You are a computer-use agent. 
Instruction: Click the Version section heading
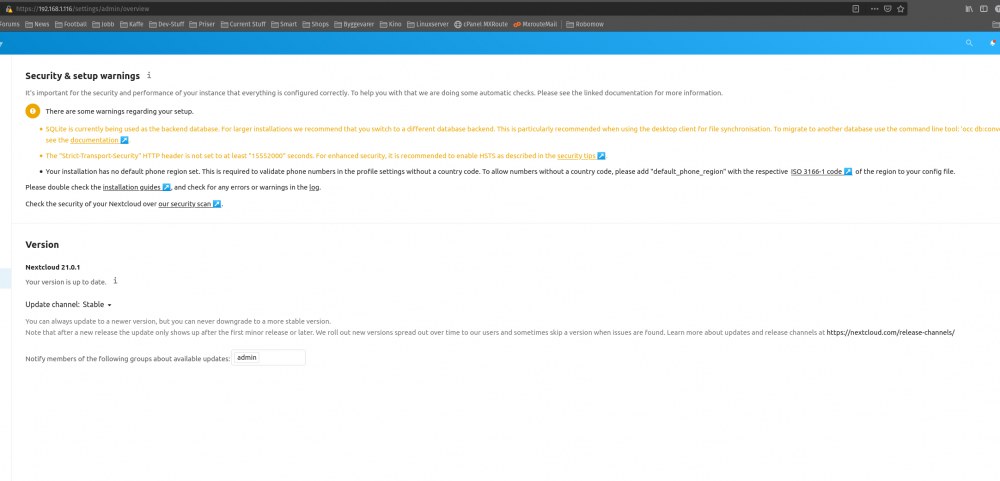click(42, 245)
